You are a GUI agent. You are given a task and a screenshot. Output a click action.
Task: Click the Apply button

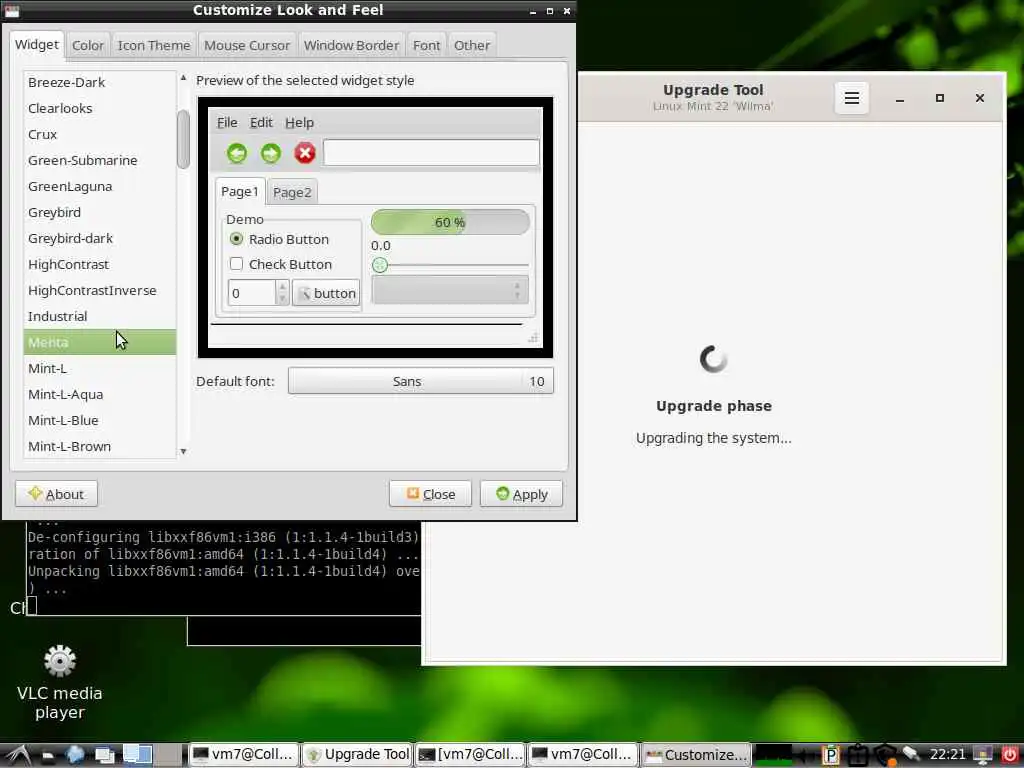pyautogui.click(x=521, y=494)
